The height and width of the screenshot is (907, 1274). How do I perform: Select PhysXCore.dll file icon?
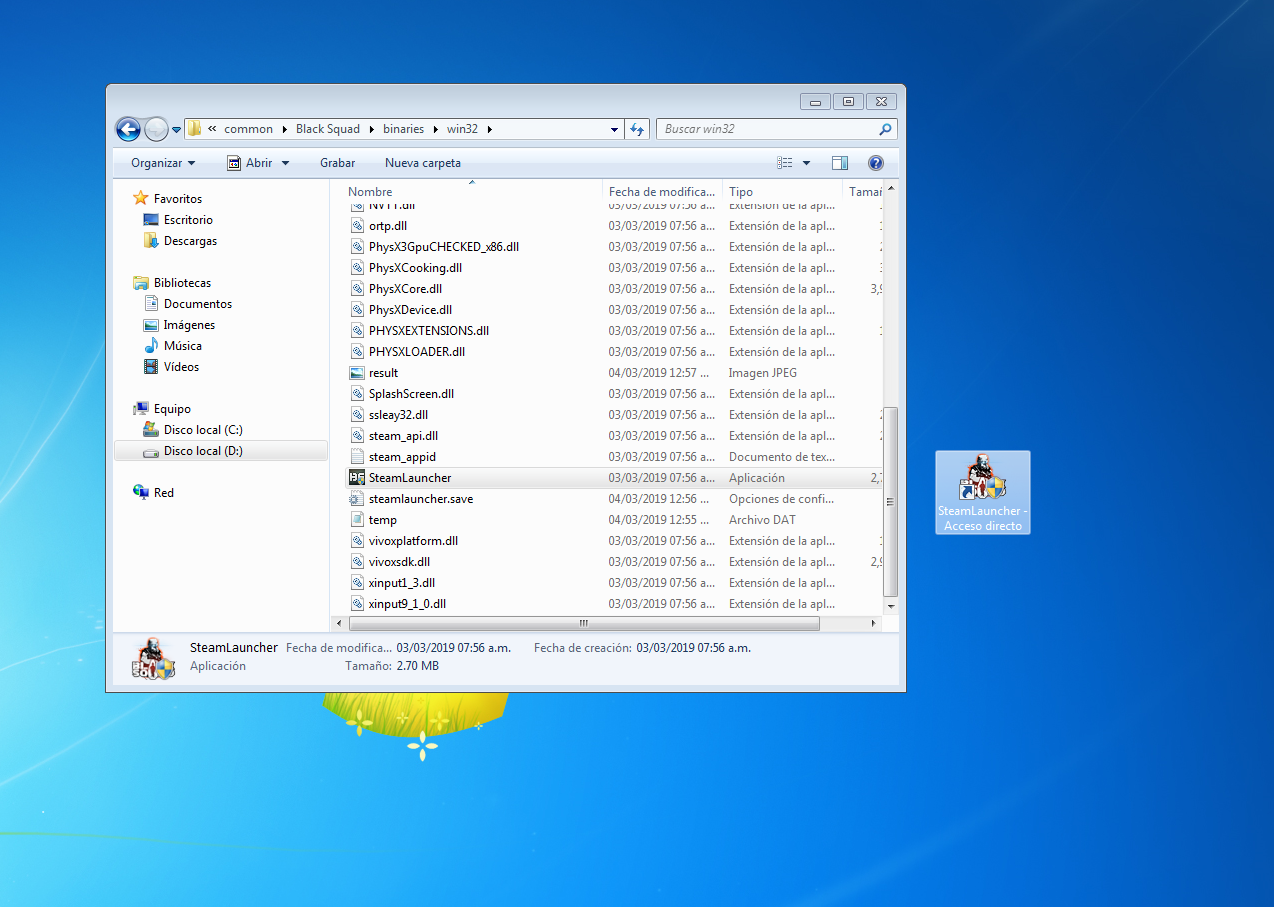[357, 289]
